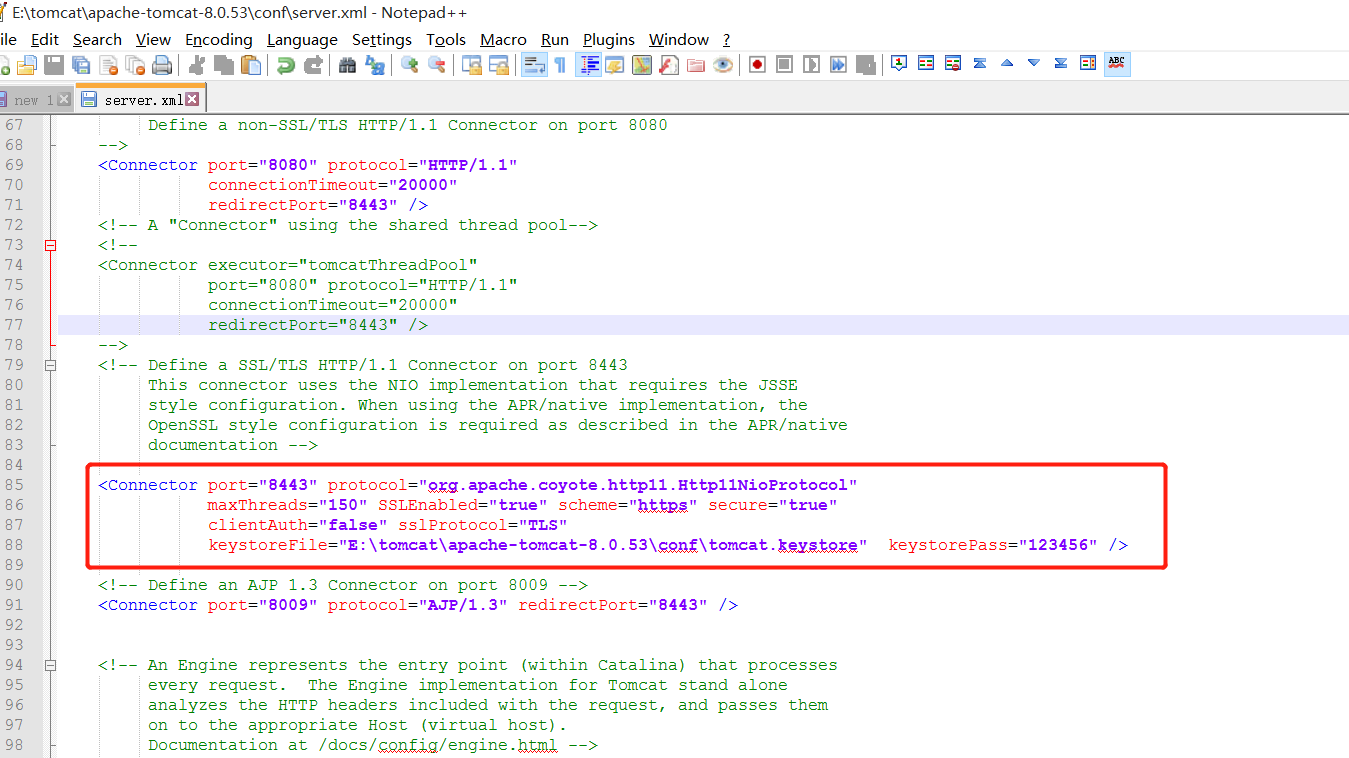This screenshot has height=758, width=1349.
Task: Open the Run menu
Action: pos(555,40)
